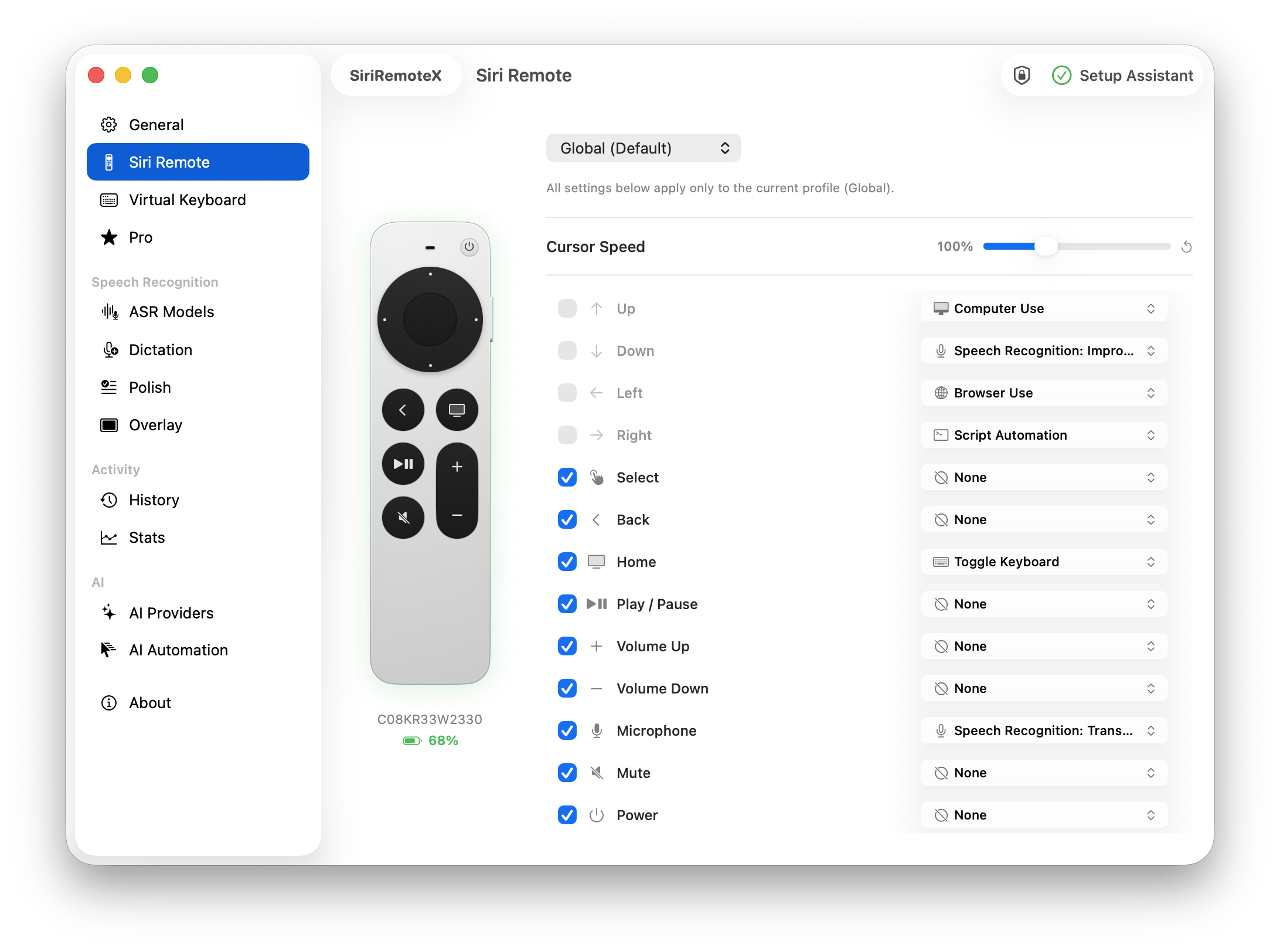The width and height of the screenshot is (1280, 952).
Task: Click the TV home button on the remote image
Action: click(x=457, y=410)
